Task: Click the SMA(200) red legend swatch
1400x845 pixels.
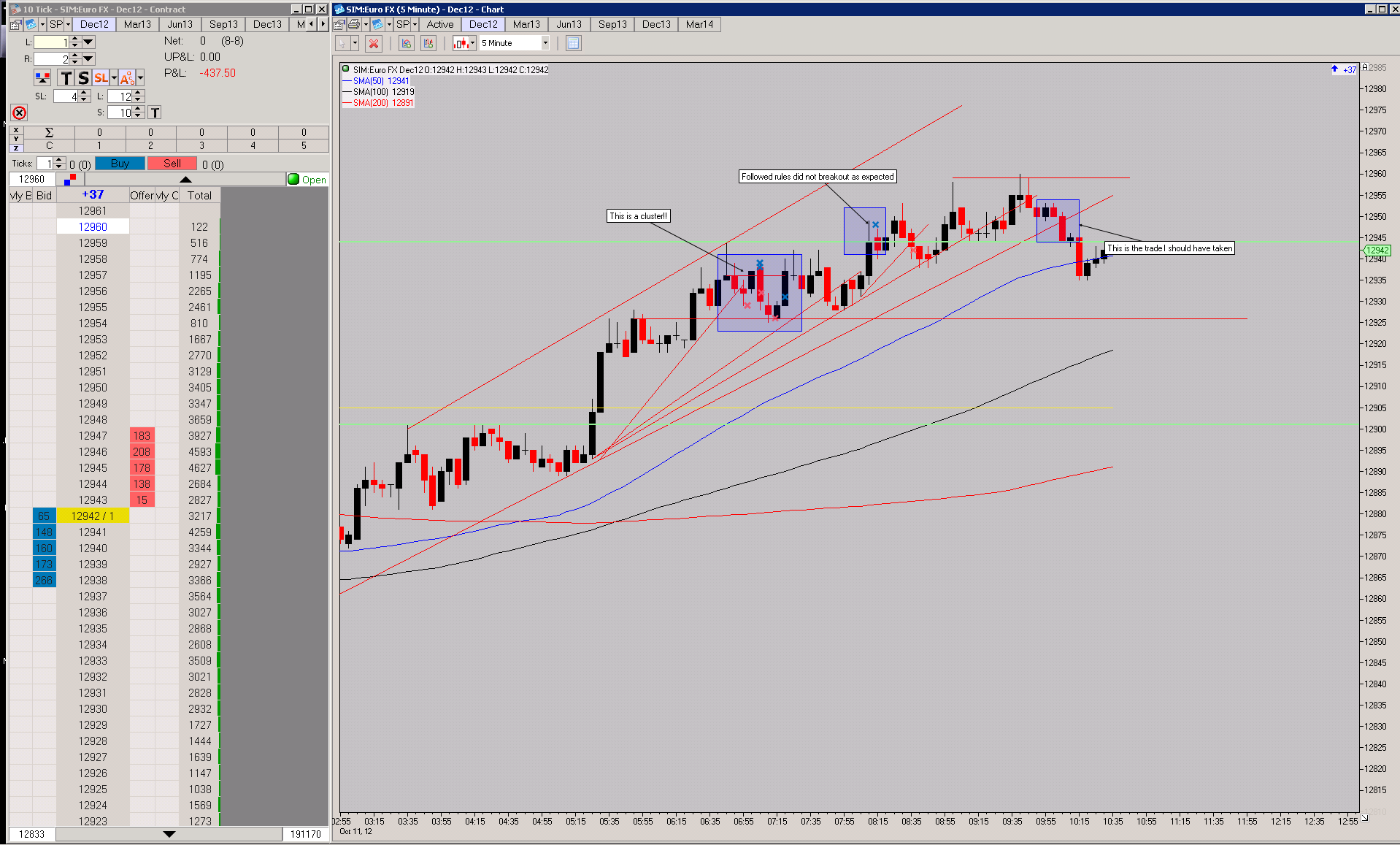Action: pos(347,103)
